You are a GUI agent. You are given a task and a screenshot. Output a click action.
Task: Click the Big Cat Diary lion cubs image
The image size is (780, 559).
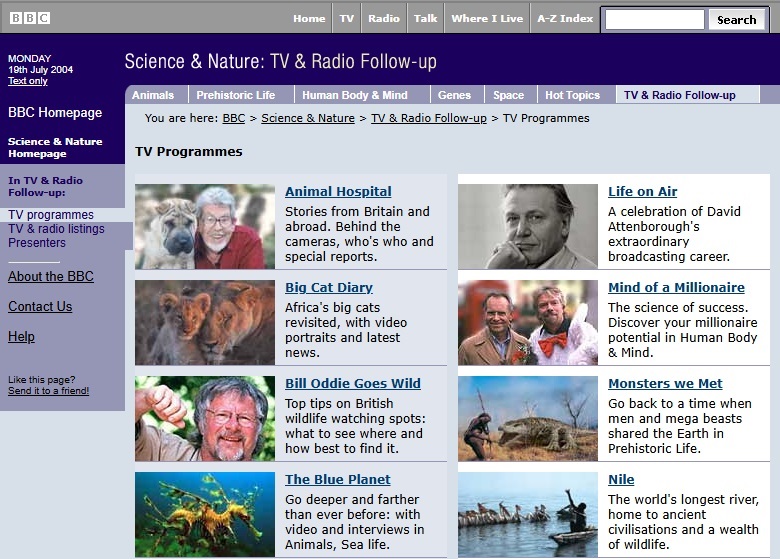point(205,322)
